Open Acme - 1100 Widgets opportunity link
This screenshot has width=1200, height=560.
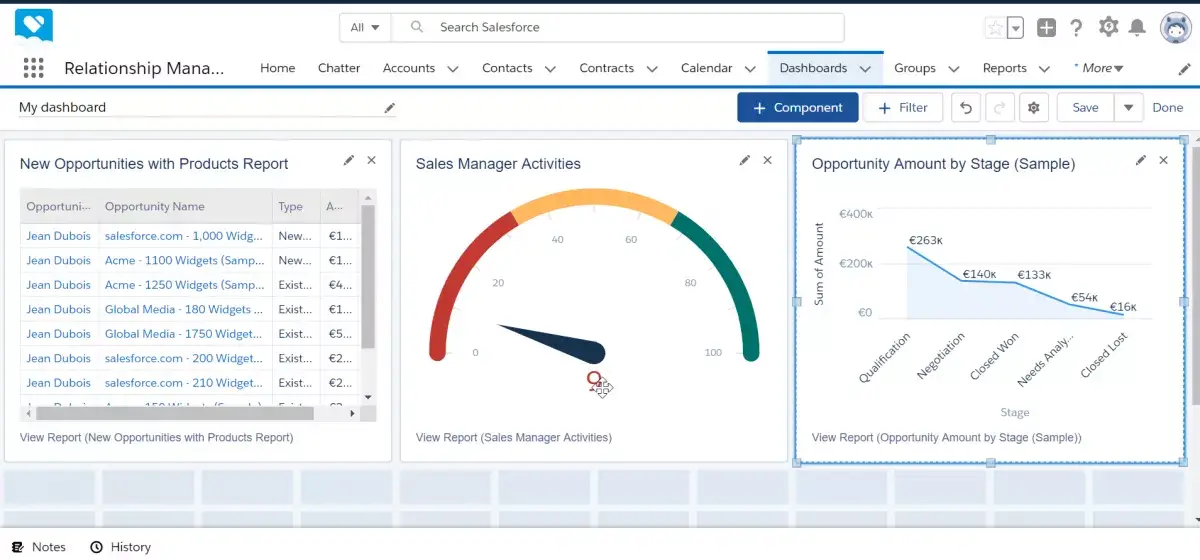pyautogui.click(x=184, y=260)
